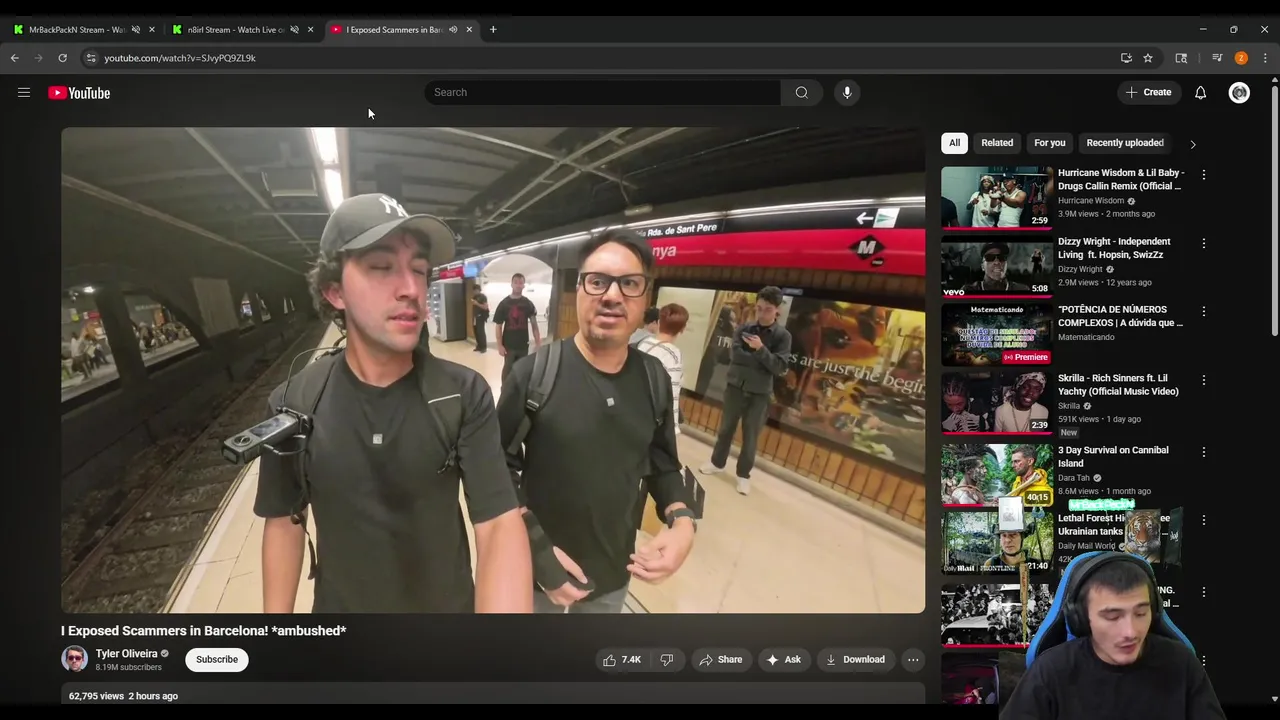Screen dimensions: 1280x720
Task: Share the video with the Share button
Action: (720, 659)
